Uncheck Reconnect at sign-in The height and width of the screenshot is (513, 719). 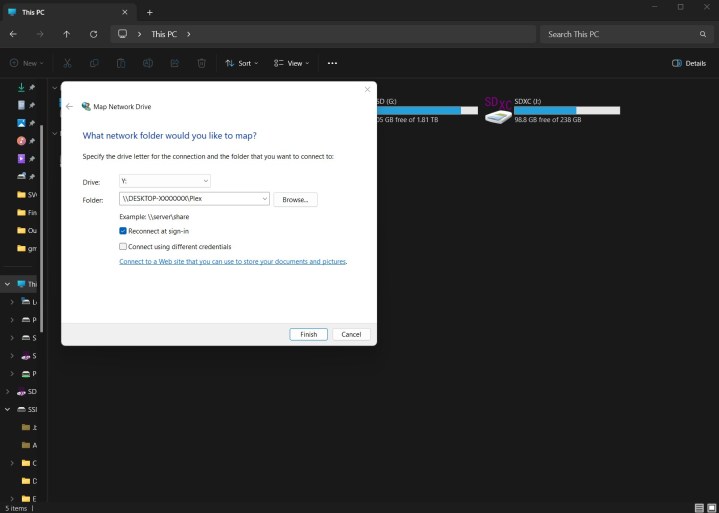coord(123,231)
